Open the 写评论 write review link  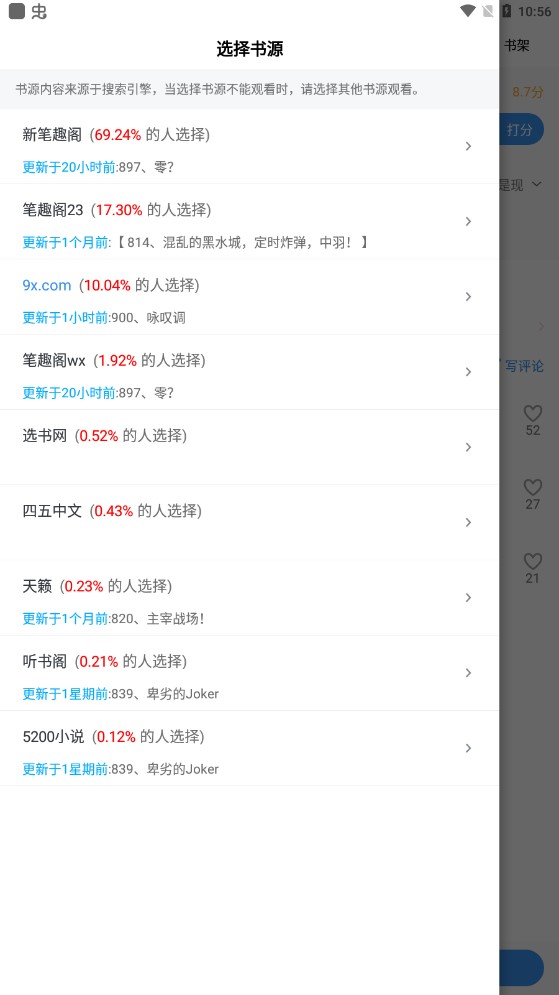pos(524,366)
